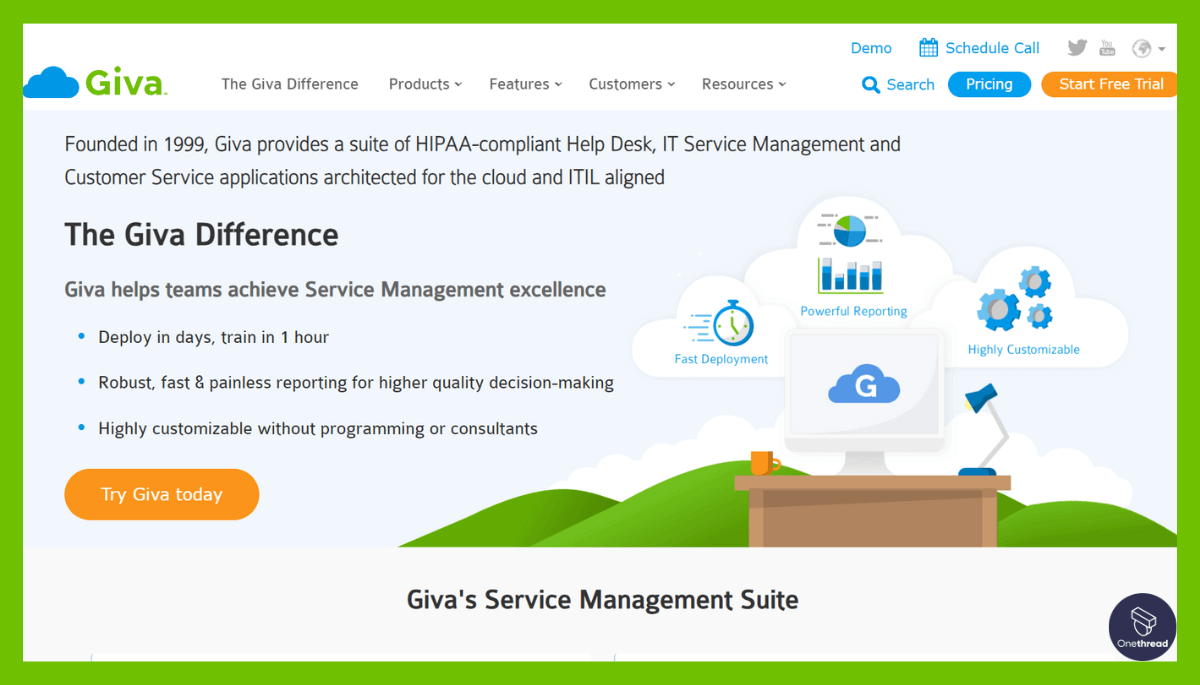Viewport: 1200px width, 685px height.
Task: Open the Customers menu
Action: tap(630, 84)
